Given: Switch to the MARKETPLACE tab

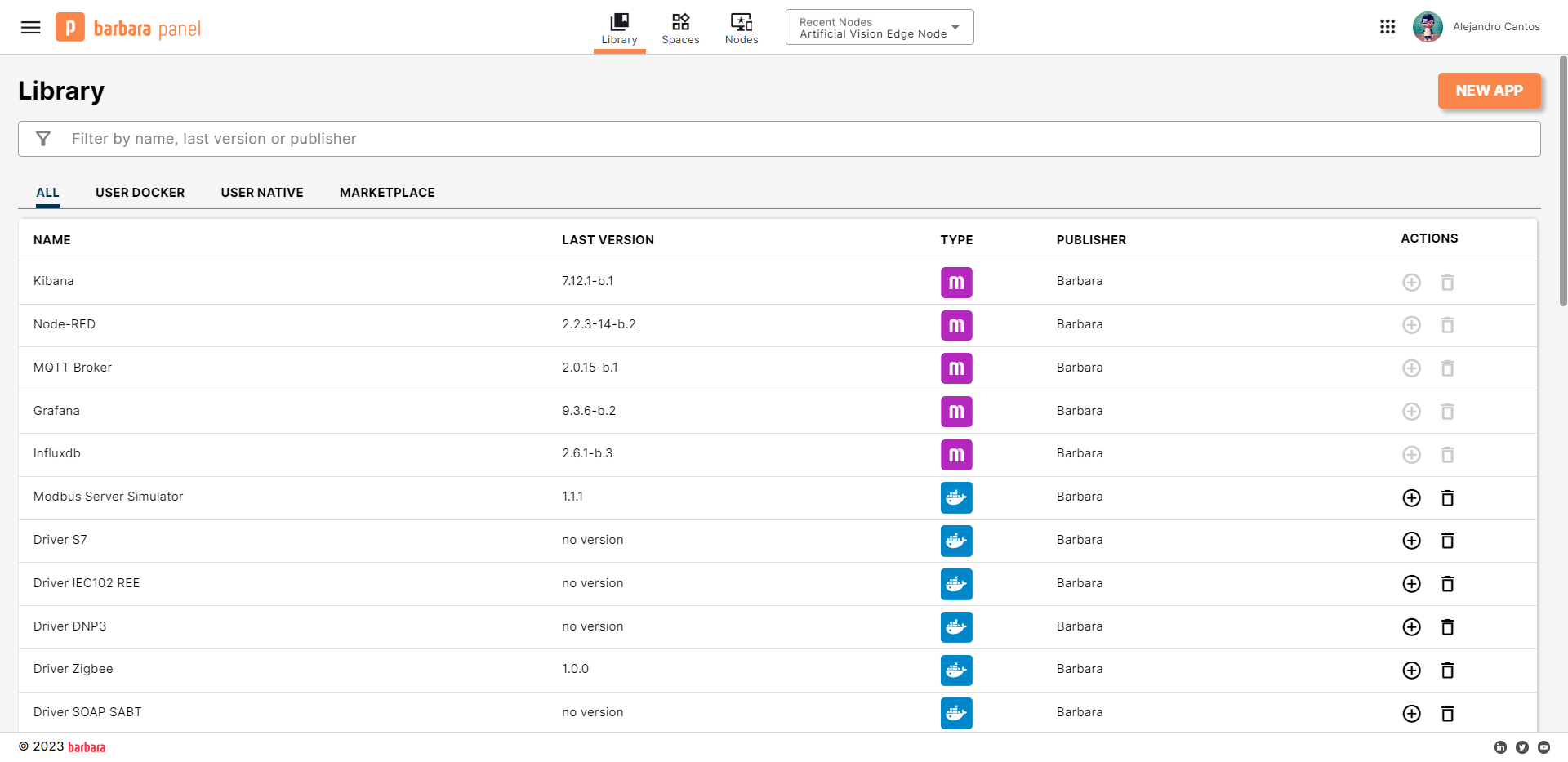Looking at the screenshot, I should 387,193.
